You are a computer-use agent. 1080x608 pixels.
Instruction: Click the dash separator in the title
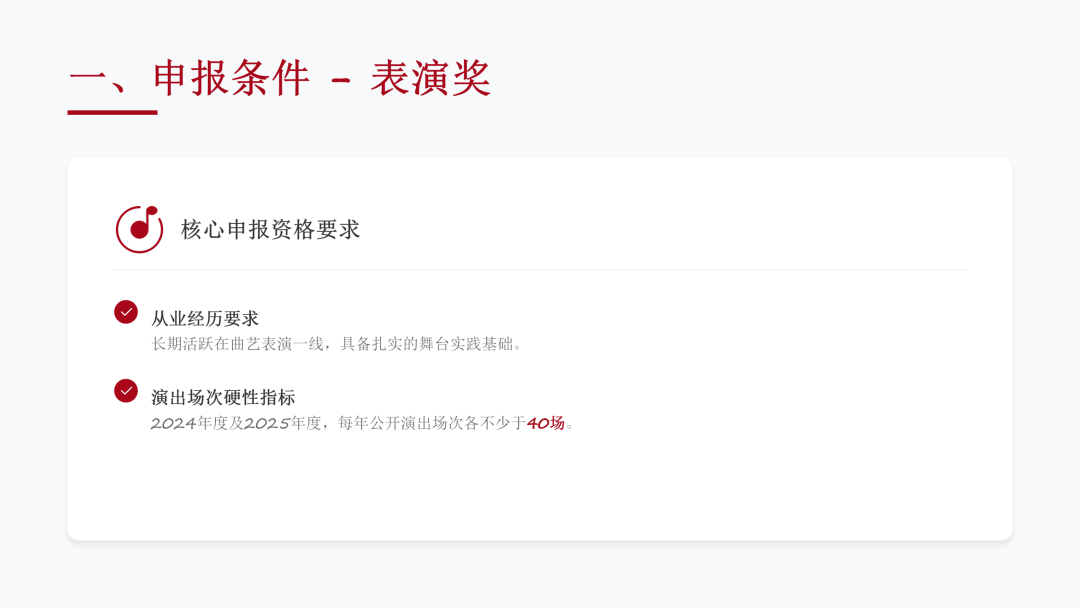pyautogui.click(x=341, y=78)
